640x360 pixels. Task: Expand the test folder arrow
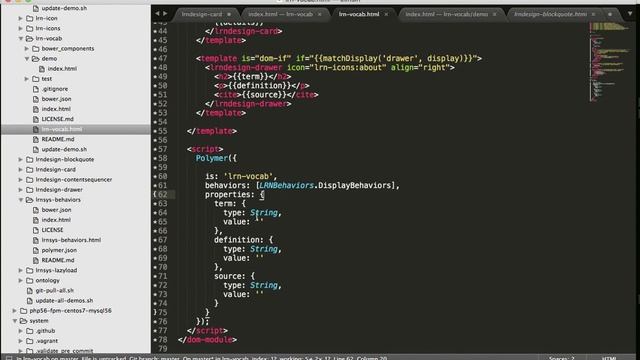(x=27, y=79)
